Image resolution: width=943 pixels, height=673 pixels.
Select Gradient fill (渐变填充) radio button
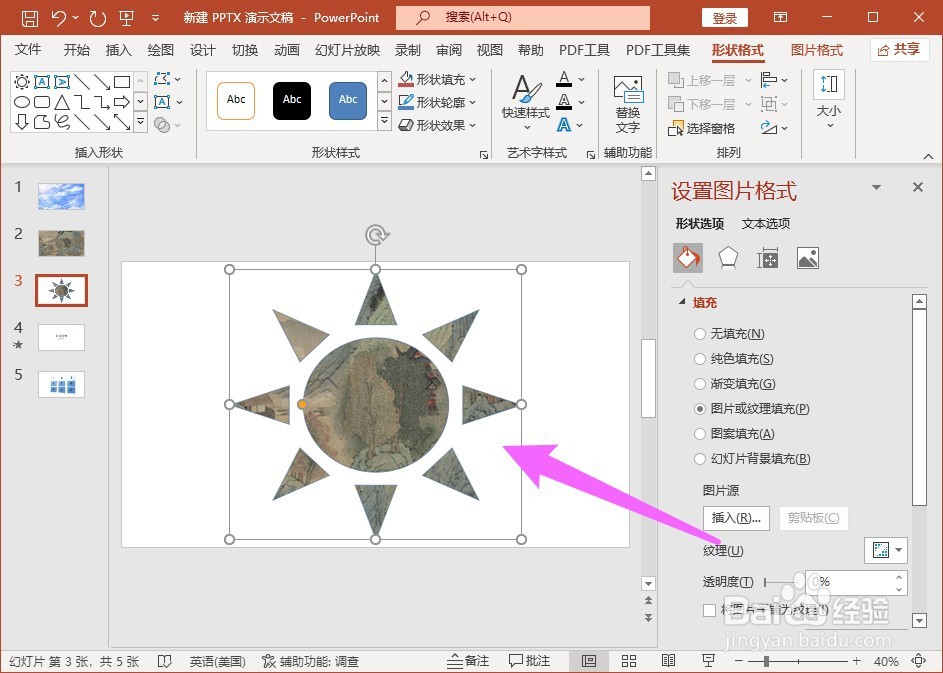coord(699,384)
